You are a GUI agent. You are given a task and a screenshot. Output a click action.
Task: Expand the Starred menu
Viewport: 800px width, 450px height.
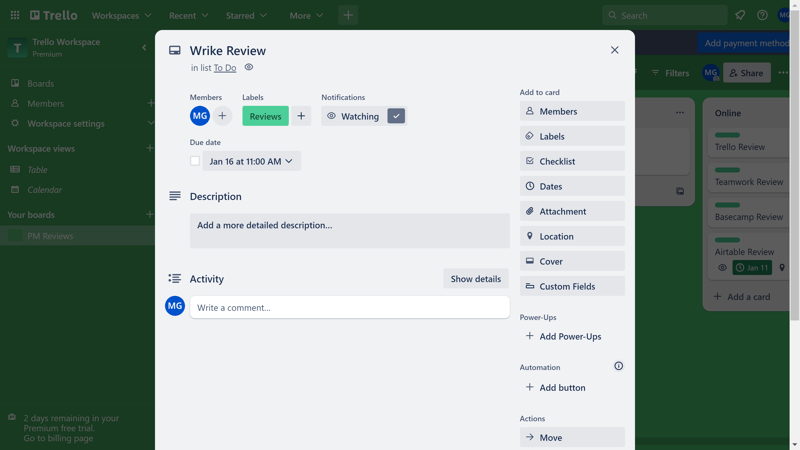point(246,15)
